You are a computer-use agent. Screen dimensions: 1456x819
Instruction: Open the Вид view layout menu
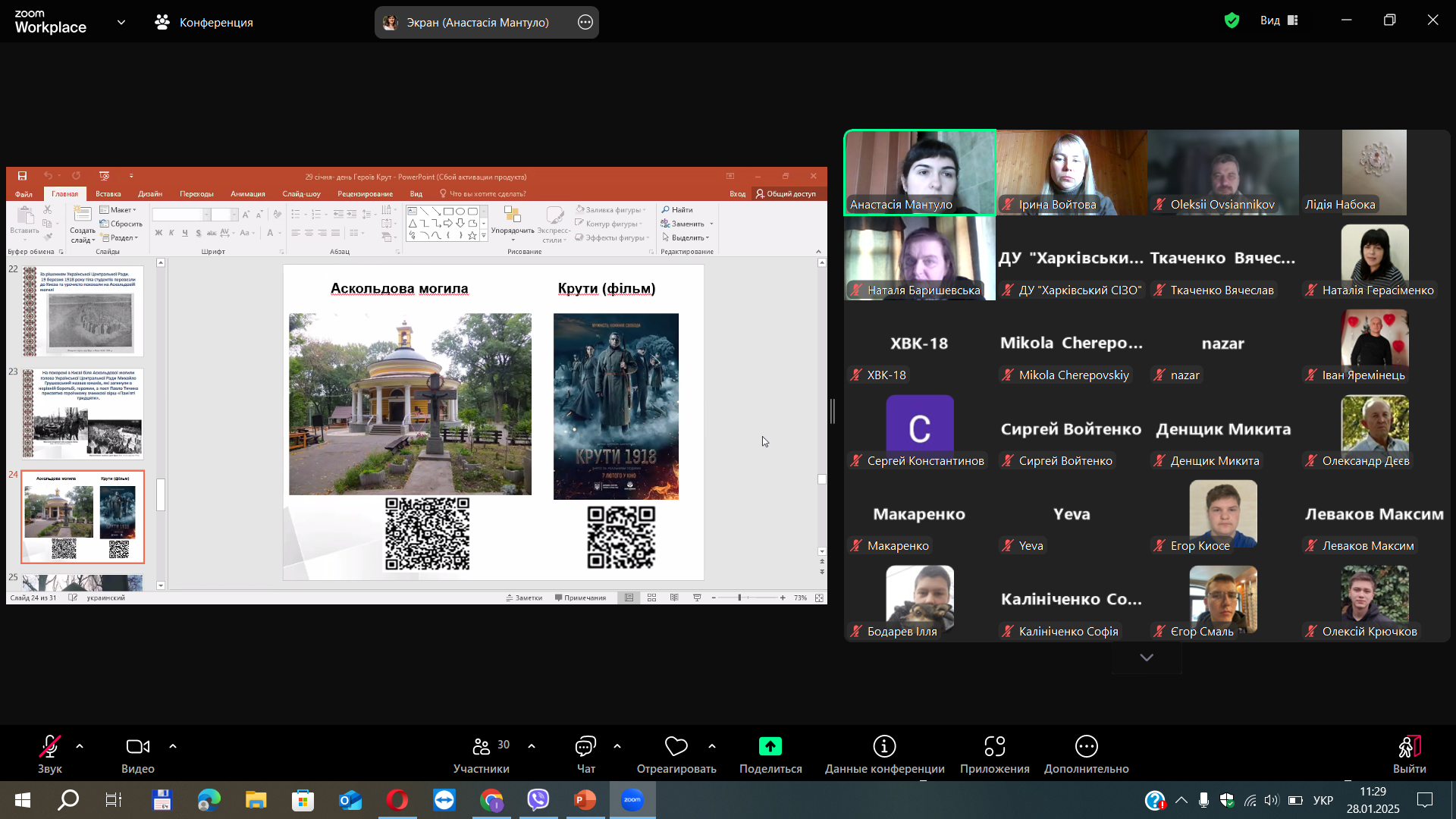coord(1279,20)
